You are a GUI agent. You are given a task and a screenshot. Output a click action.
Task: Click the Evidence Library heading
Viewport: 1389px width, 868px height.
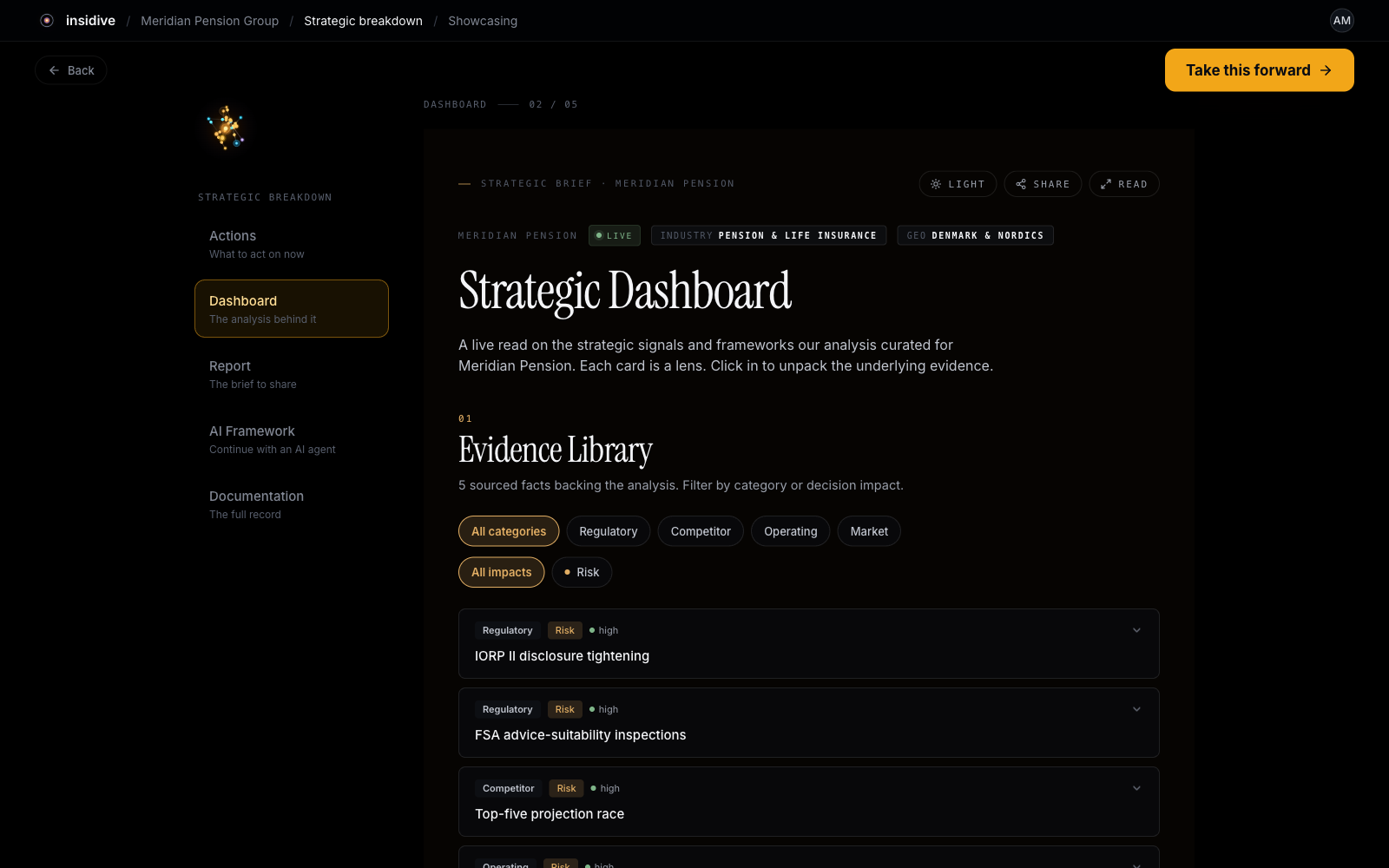tap(556, 450)
